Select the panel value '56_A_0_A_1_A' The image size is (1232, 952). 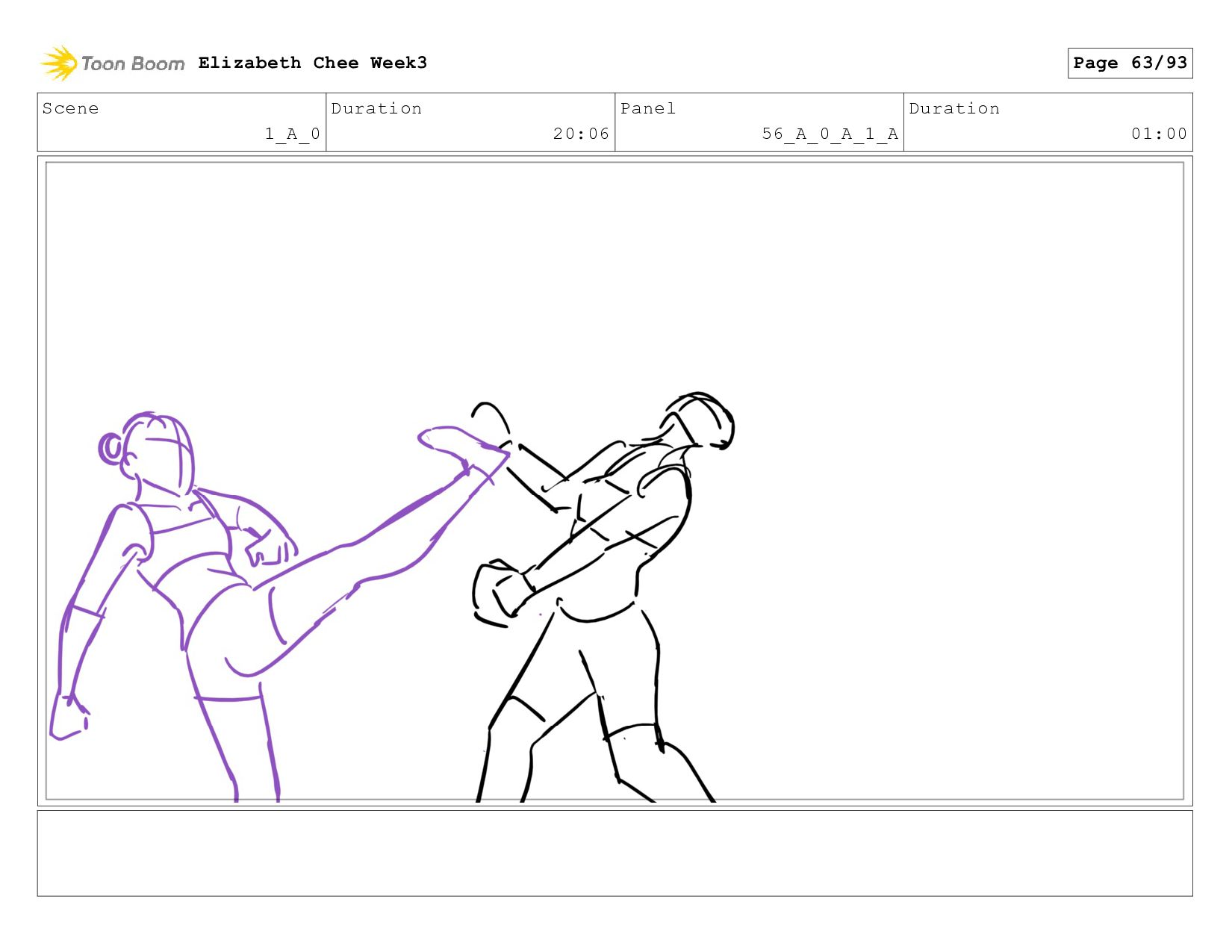point(830,134)
